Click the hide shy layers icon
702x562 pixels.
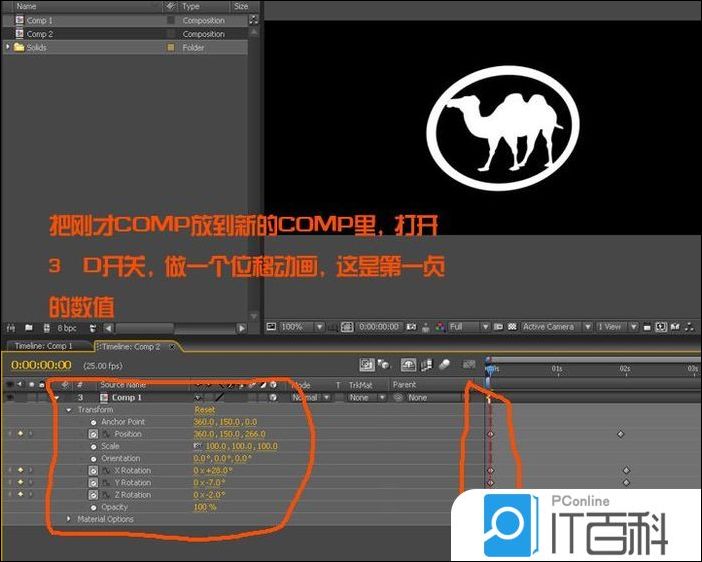point(408,365)
